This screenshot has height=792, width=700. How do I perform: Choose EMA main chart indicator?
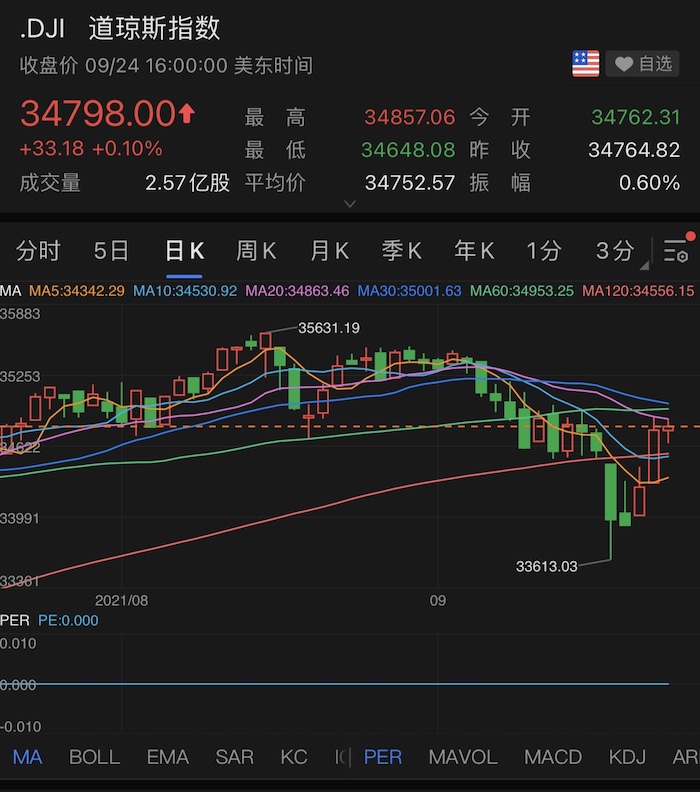pyautogui.click(x=168, y=757)
